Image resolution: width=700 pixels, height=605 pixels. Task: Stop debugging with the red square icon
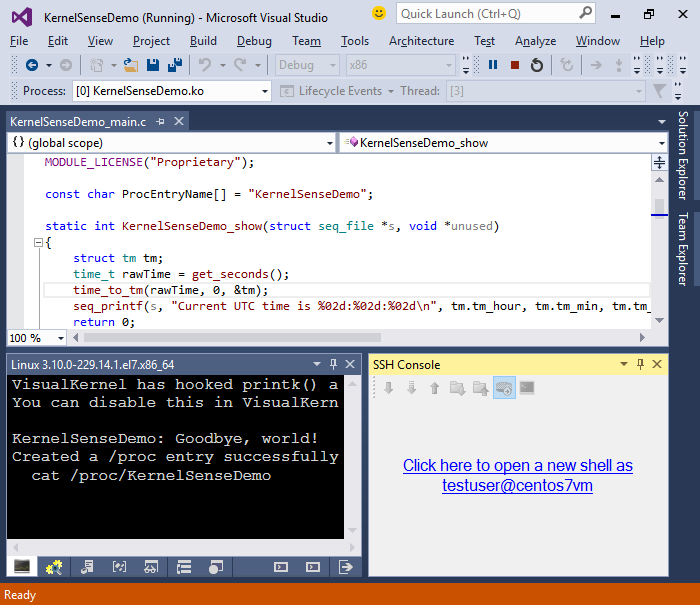point(515,65)
